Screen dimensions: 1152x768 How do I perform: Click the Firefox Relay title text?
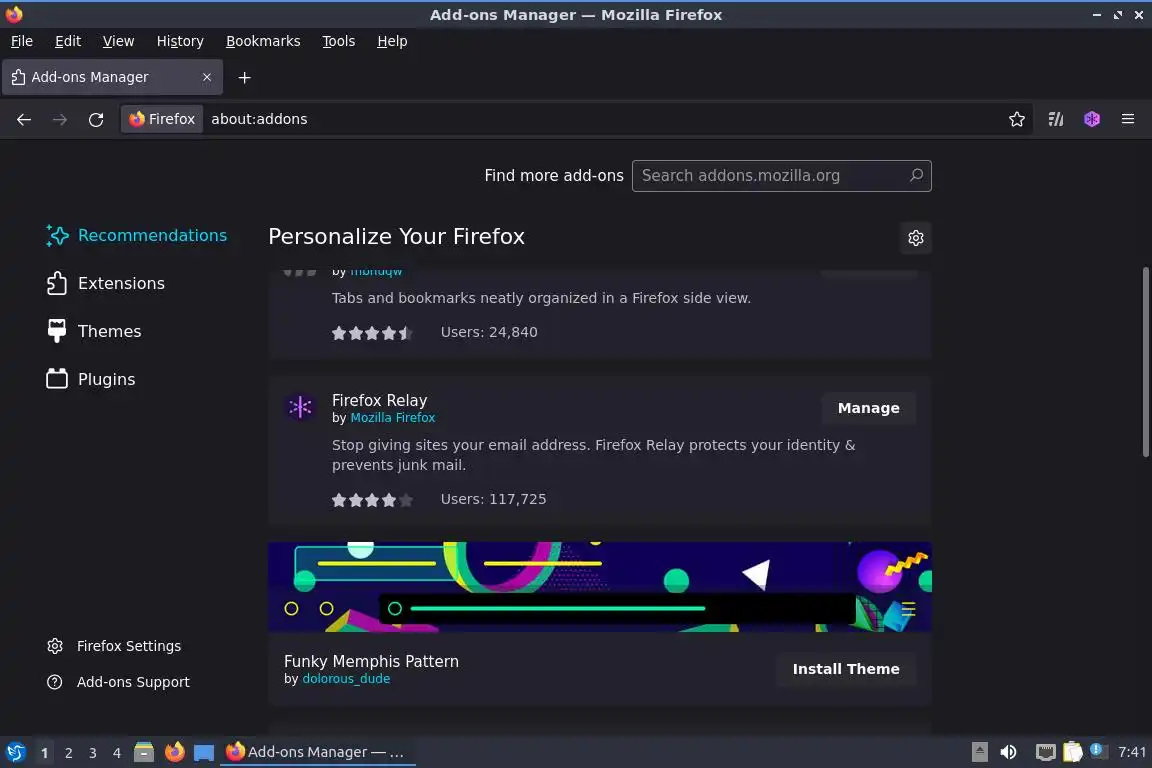coord(379,401)
